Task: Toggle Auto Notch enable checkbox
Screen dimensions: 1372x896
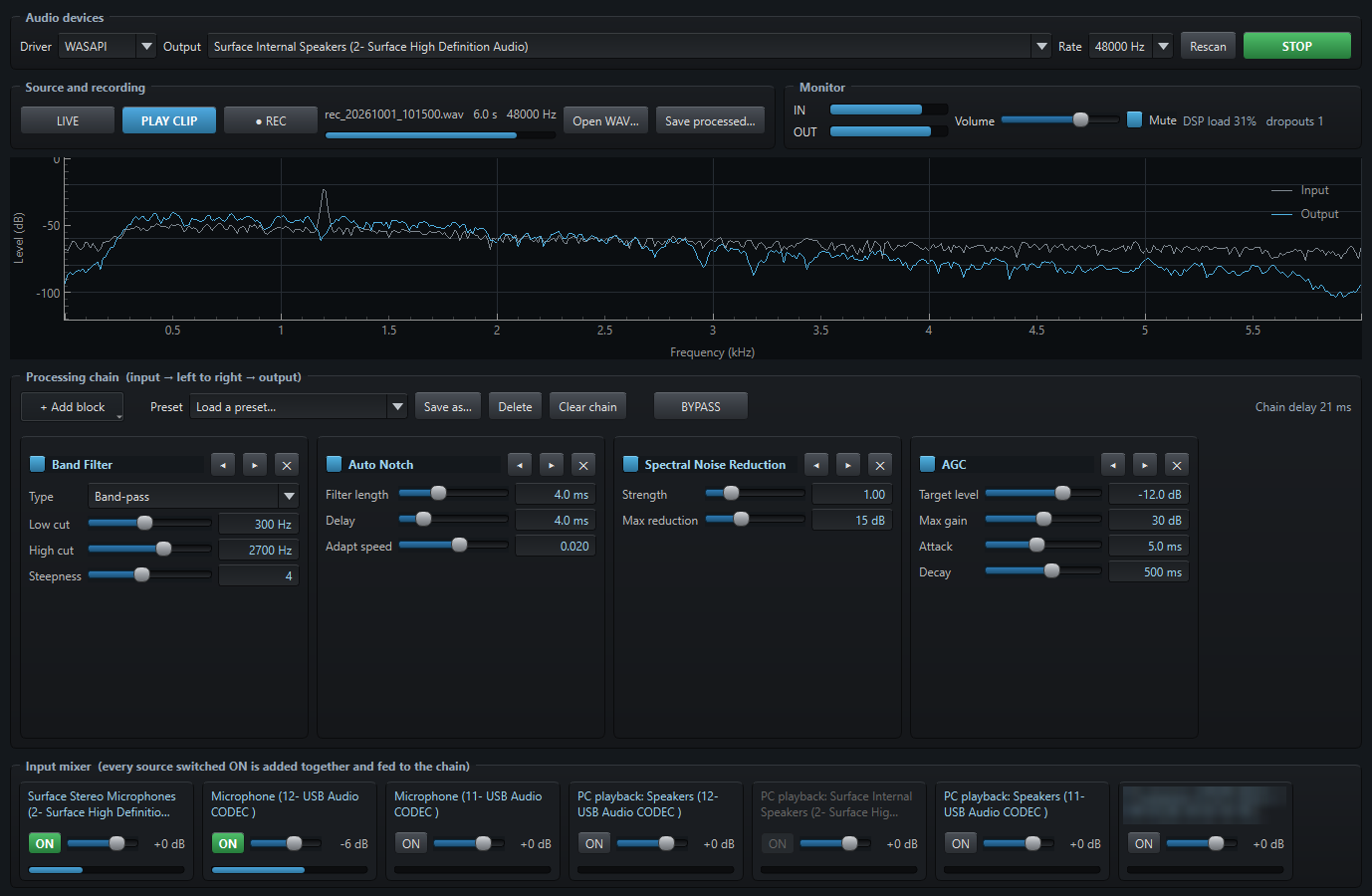Action: [335, 464]
